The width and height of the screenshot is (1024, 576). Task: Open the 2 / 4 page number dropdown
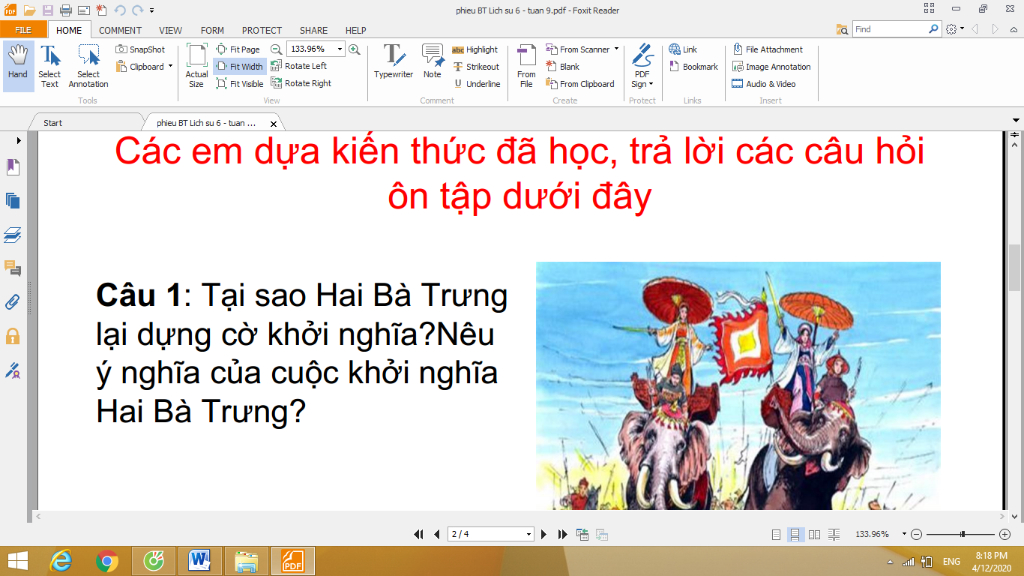(528, 534)
